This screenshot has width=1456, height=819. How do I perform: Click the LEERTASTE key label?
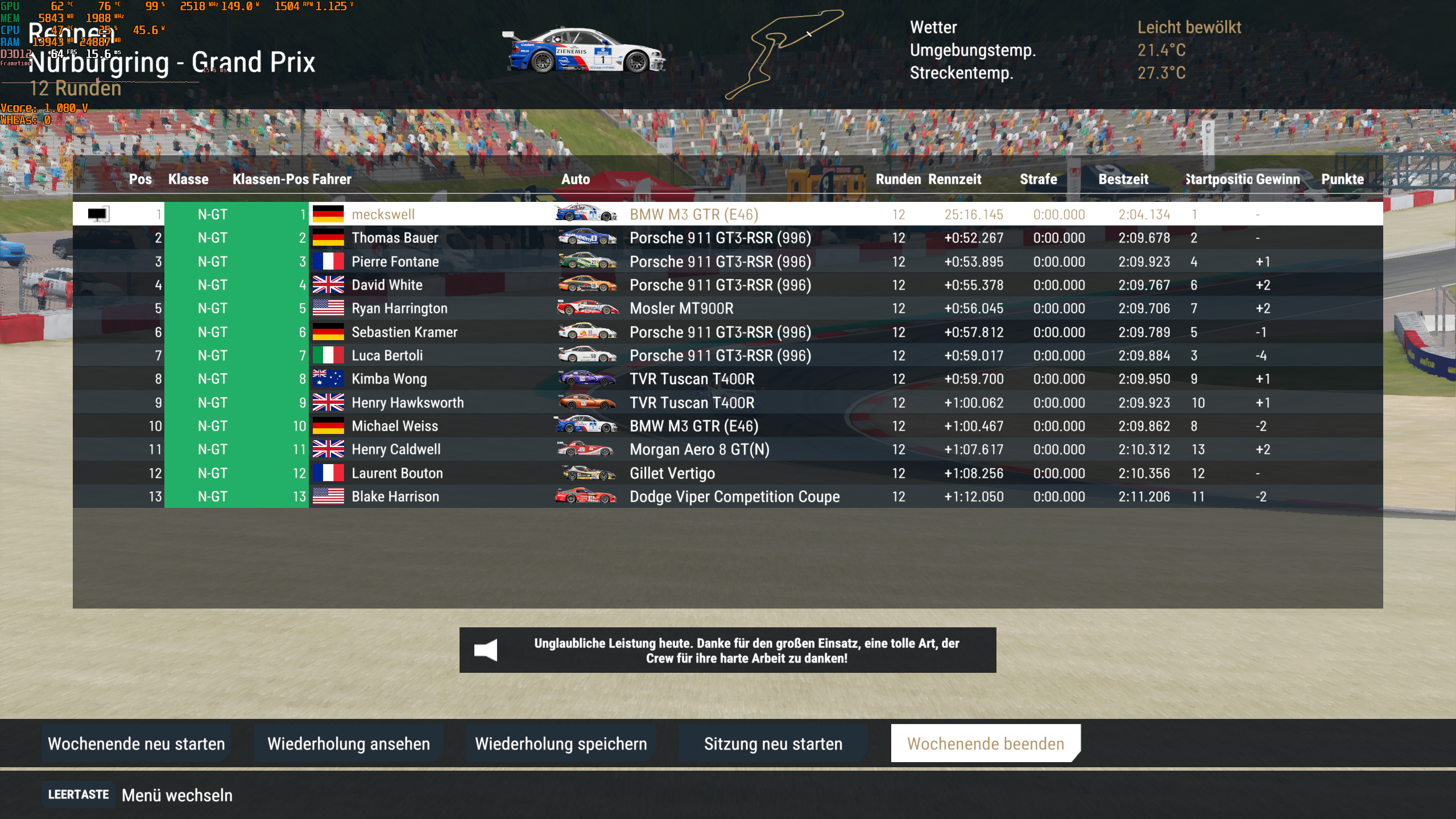[x=78, y=796]
